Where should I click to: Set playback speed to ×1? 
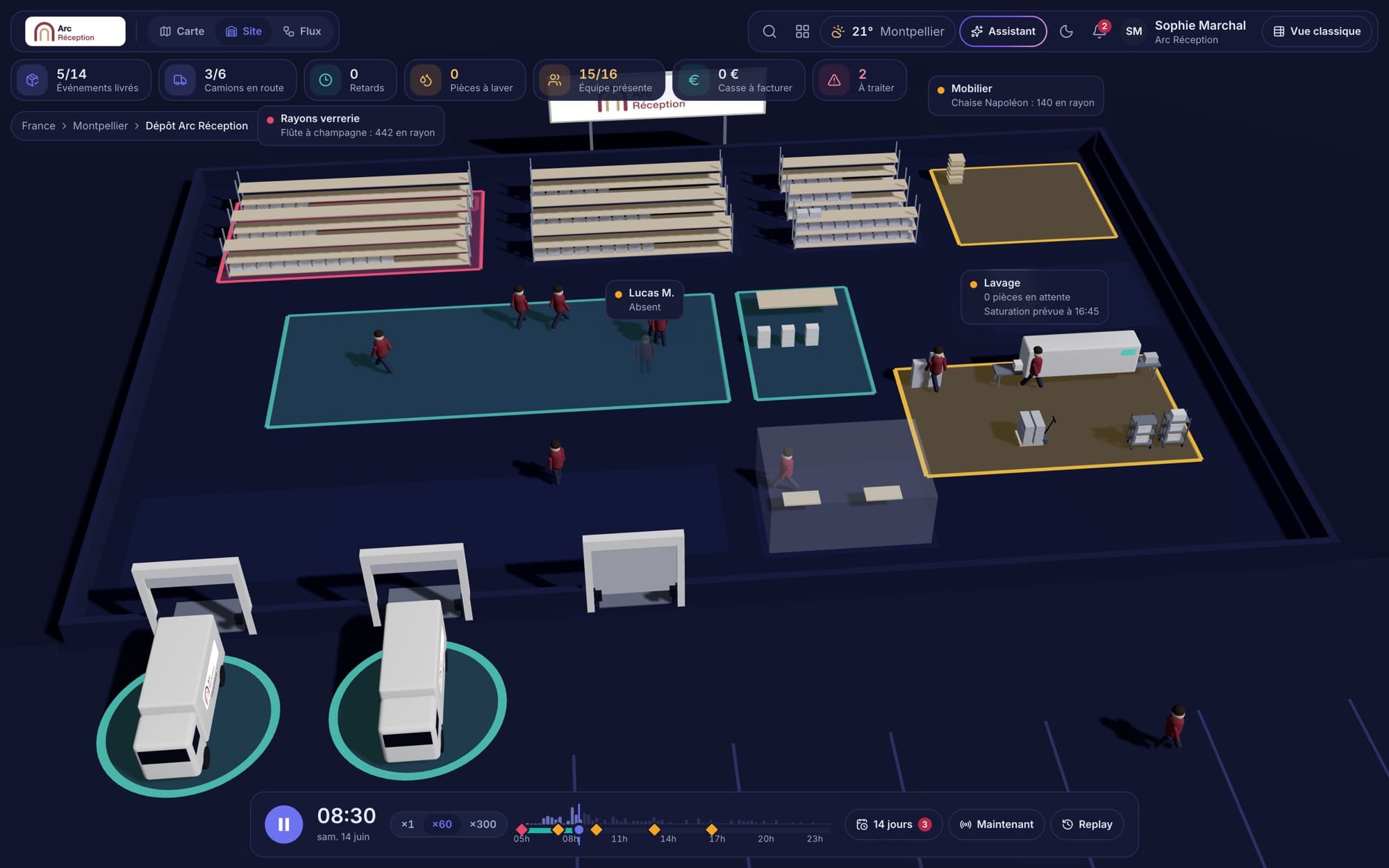point(408,824)
